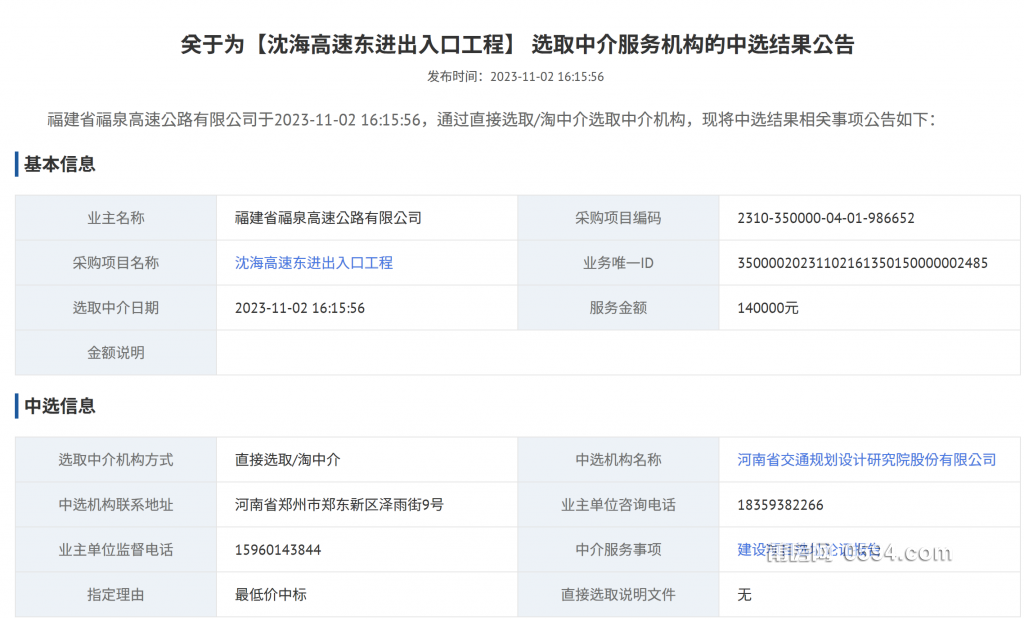Click the 选取中介日期 label cell
The width and height of the screenshot is (1024, 620).
(116, 308)
